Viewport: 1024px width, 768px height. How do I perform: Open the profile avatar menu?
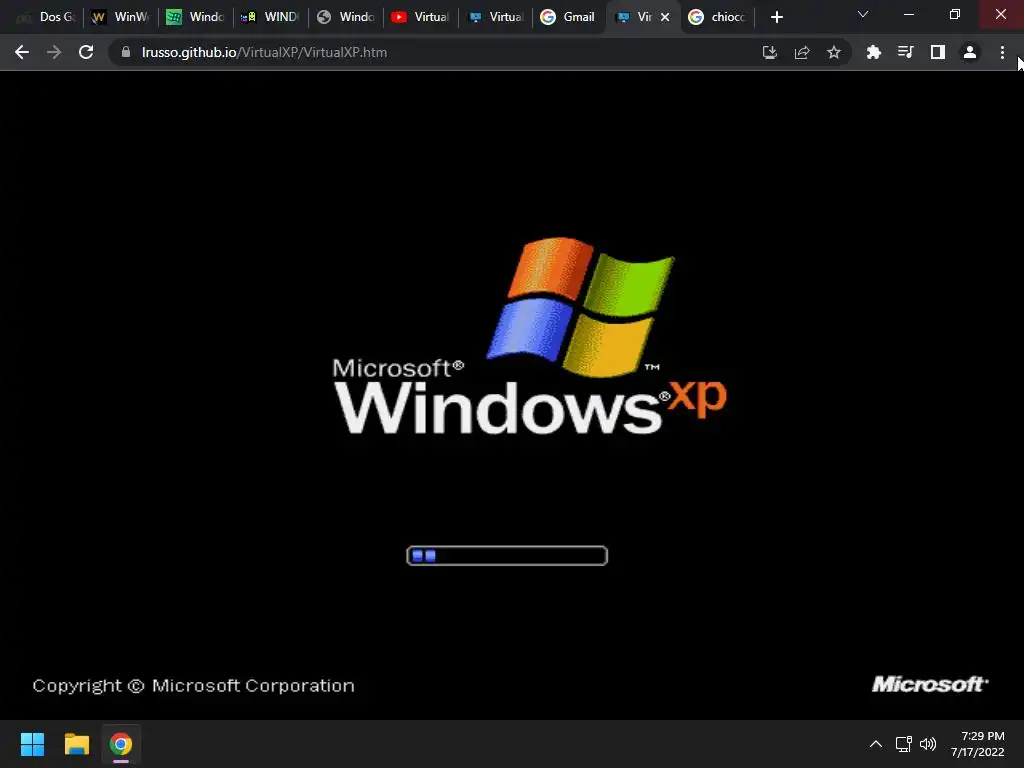point(970,52)
